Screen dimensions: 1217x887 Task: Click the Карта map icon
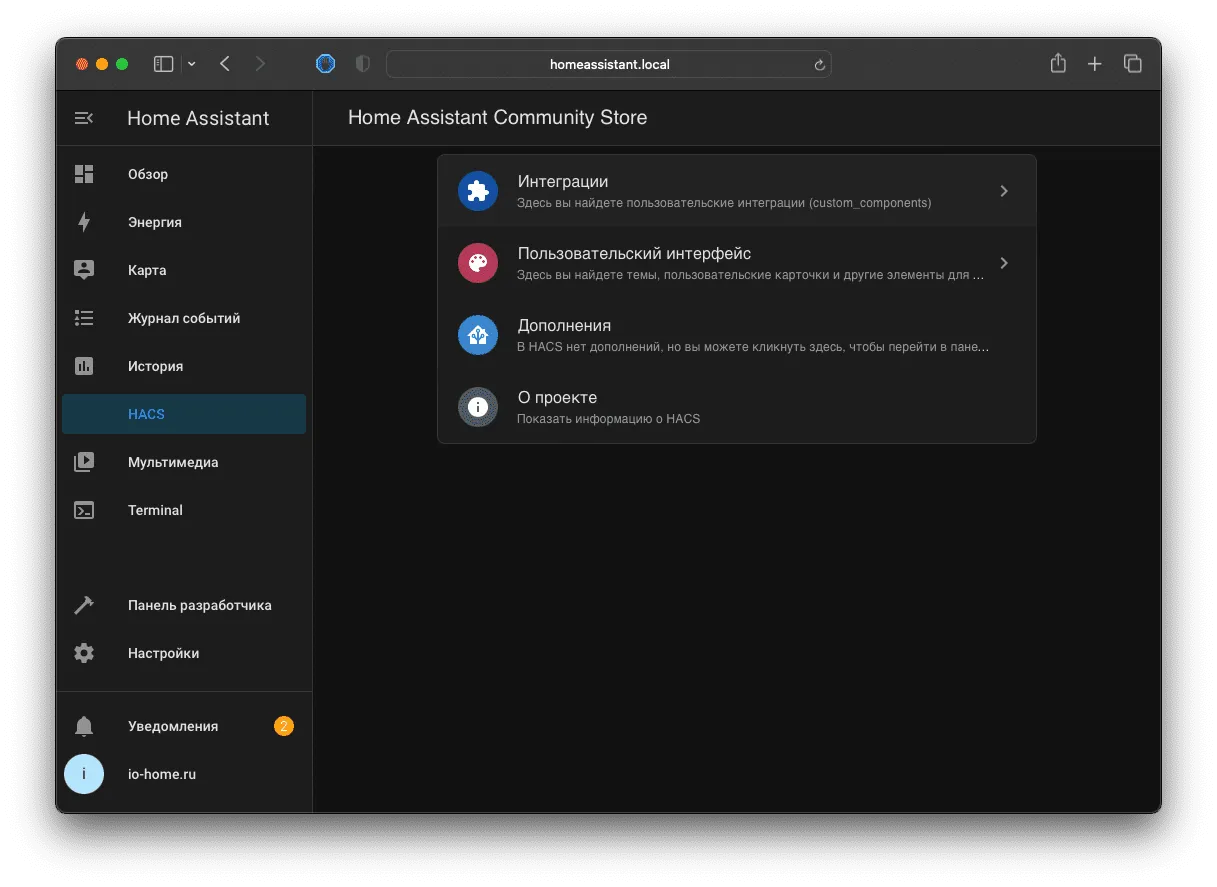84,270
